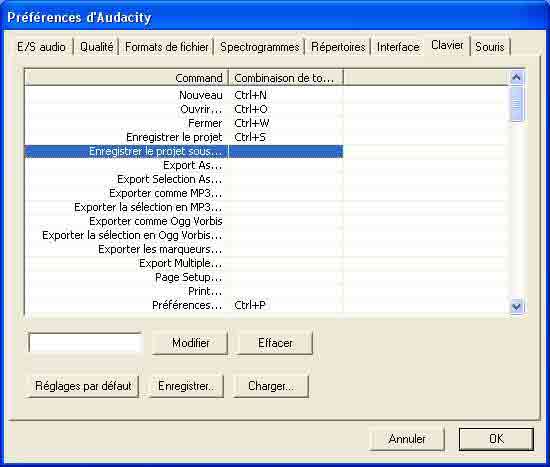The height and width of the screenshot is (467, 550).
Task: Open the Interface tab
Action: click(398, 47)
